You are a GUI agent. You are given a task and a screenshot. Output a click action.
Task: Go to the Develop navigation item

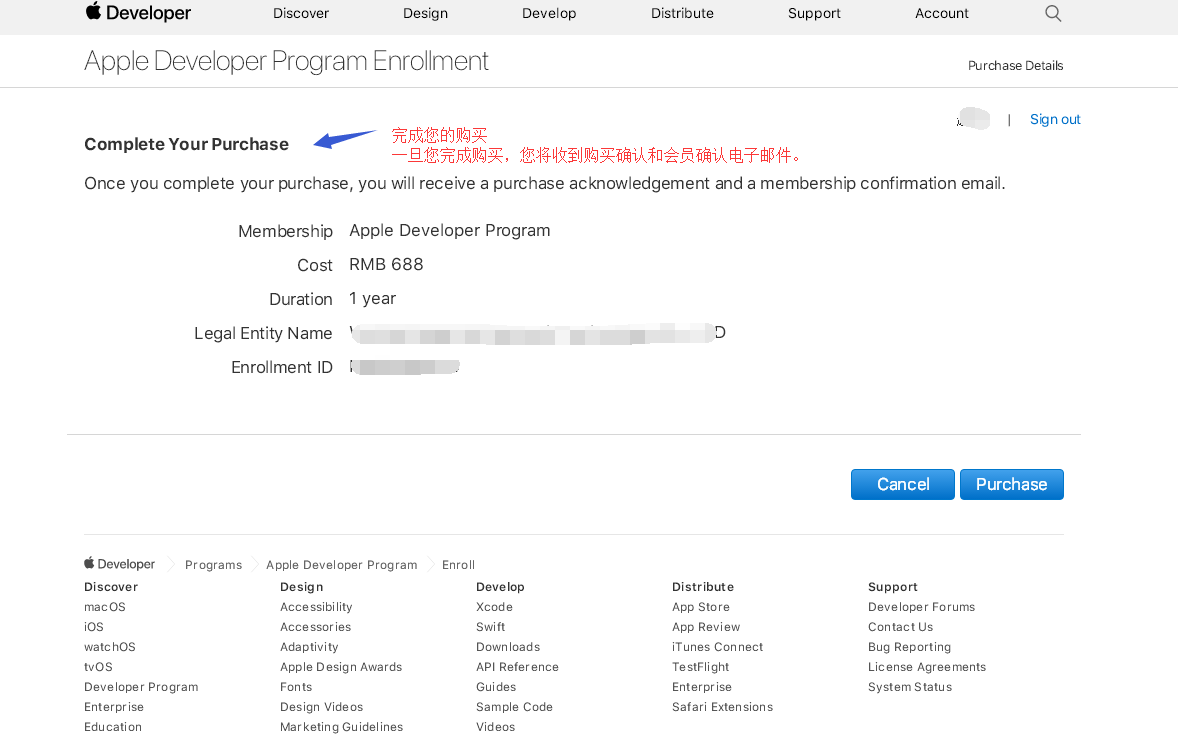[x=549, y=13]
